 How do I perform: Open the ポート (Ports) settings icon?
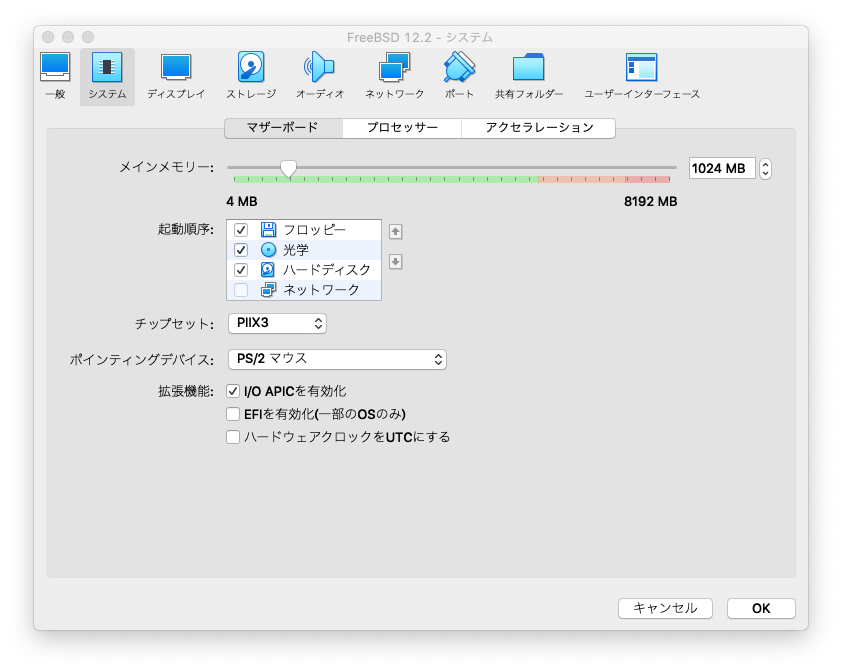tap(459, 76)
